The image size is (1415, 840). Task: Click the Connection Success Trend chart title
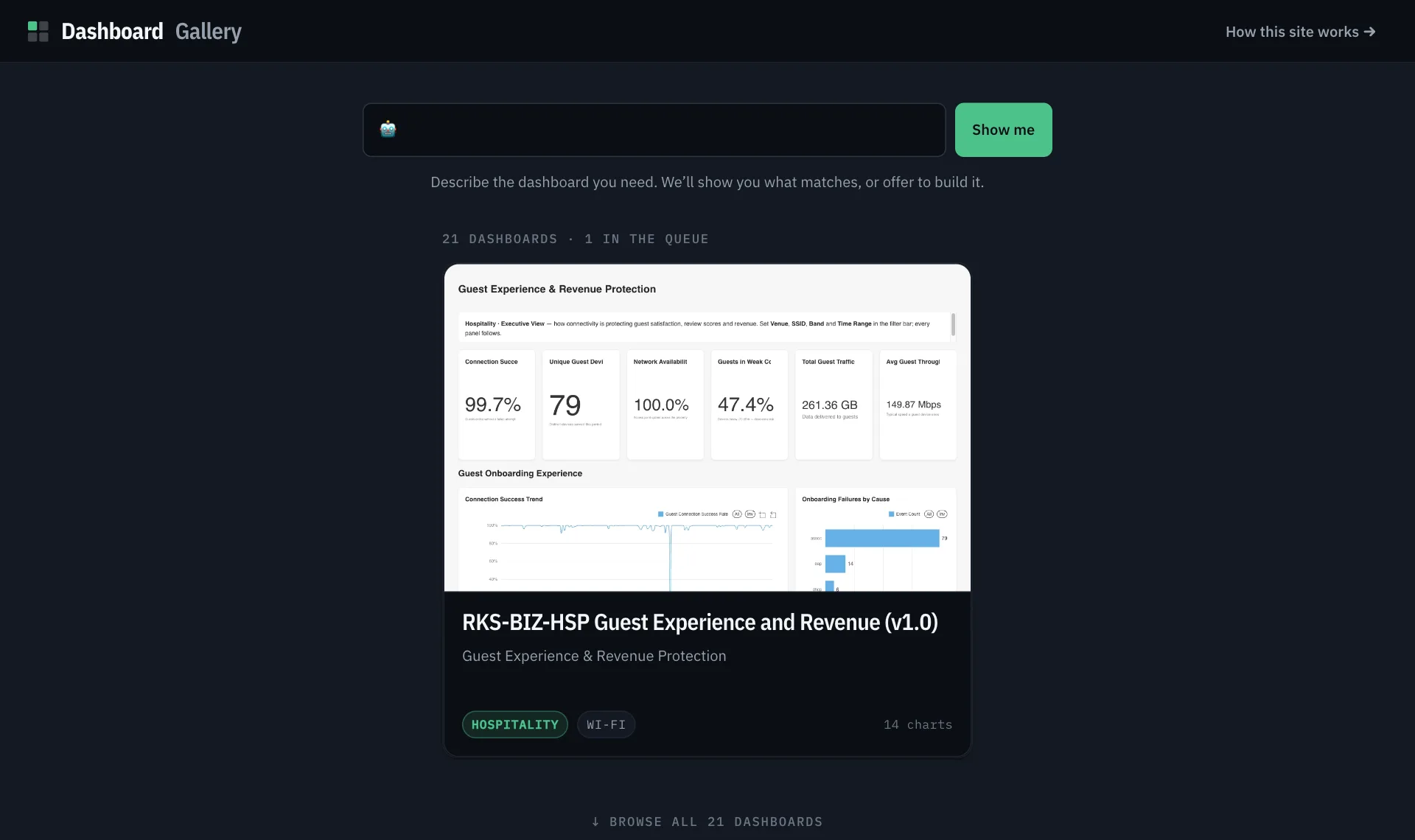[x=503, y=499]
